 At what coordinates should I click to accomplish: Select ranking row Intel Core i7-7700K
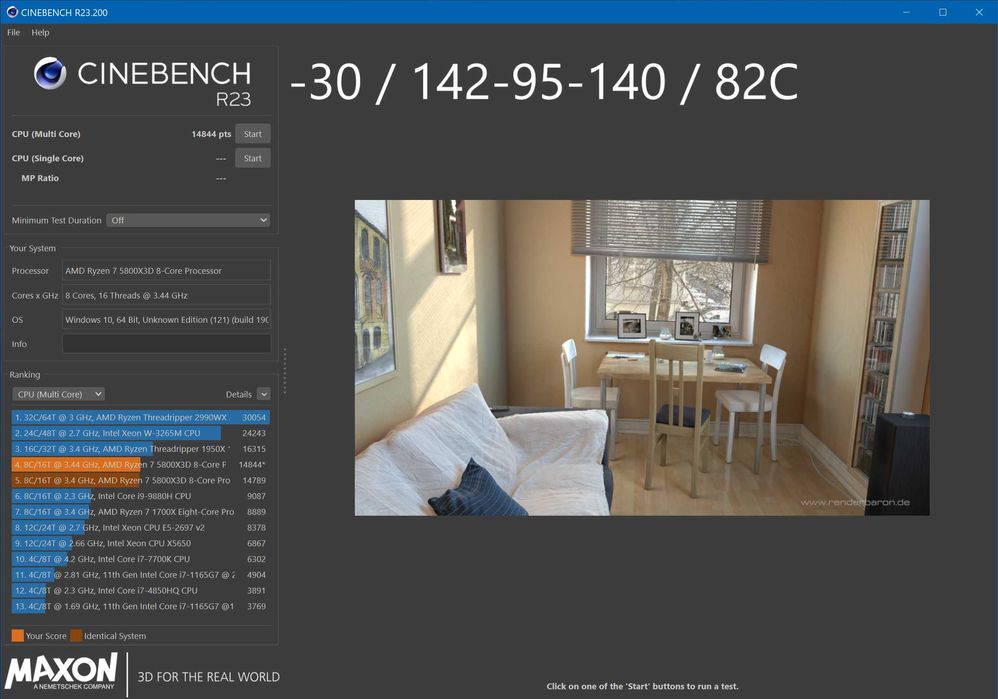[x=141, y=559]
